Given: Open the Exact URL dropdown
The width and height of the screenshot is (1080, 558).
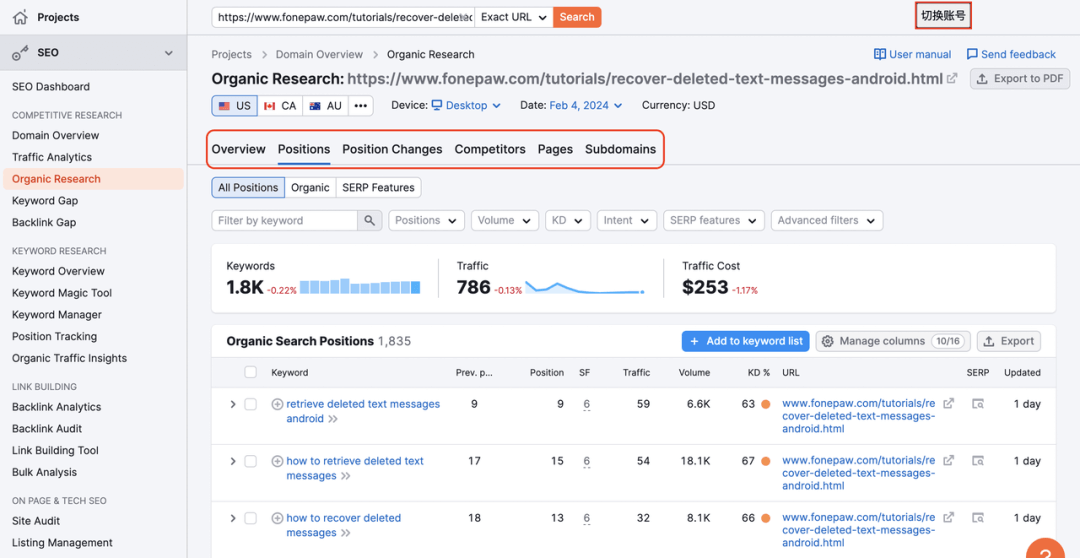Looking at the screenshot, I should click(x=513, y=17).
